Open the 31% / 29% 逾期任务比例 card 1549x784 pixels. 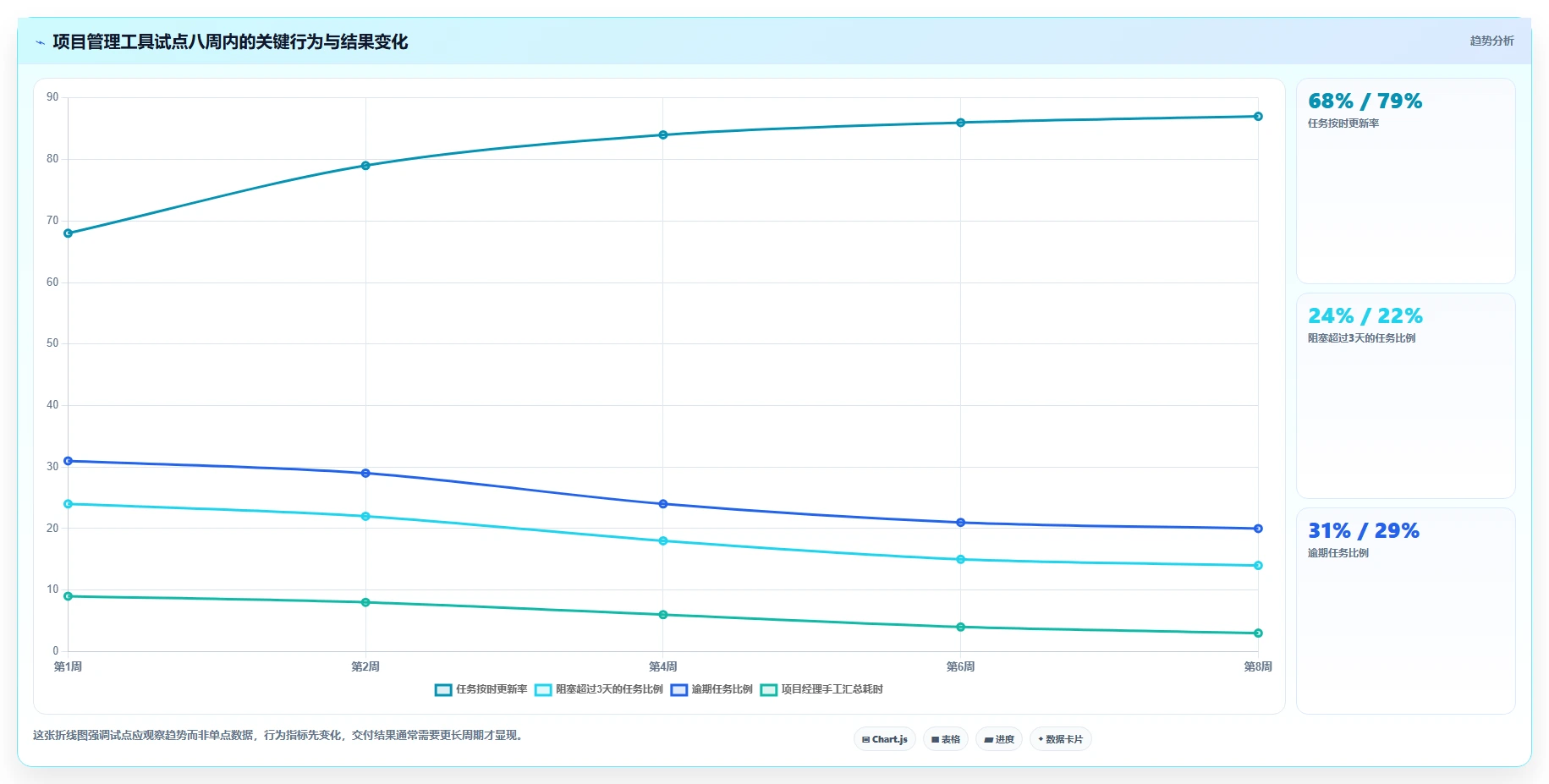tap(1406, 611)
